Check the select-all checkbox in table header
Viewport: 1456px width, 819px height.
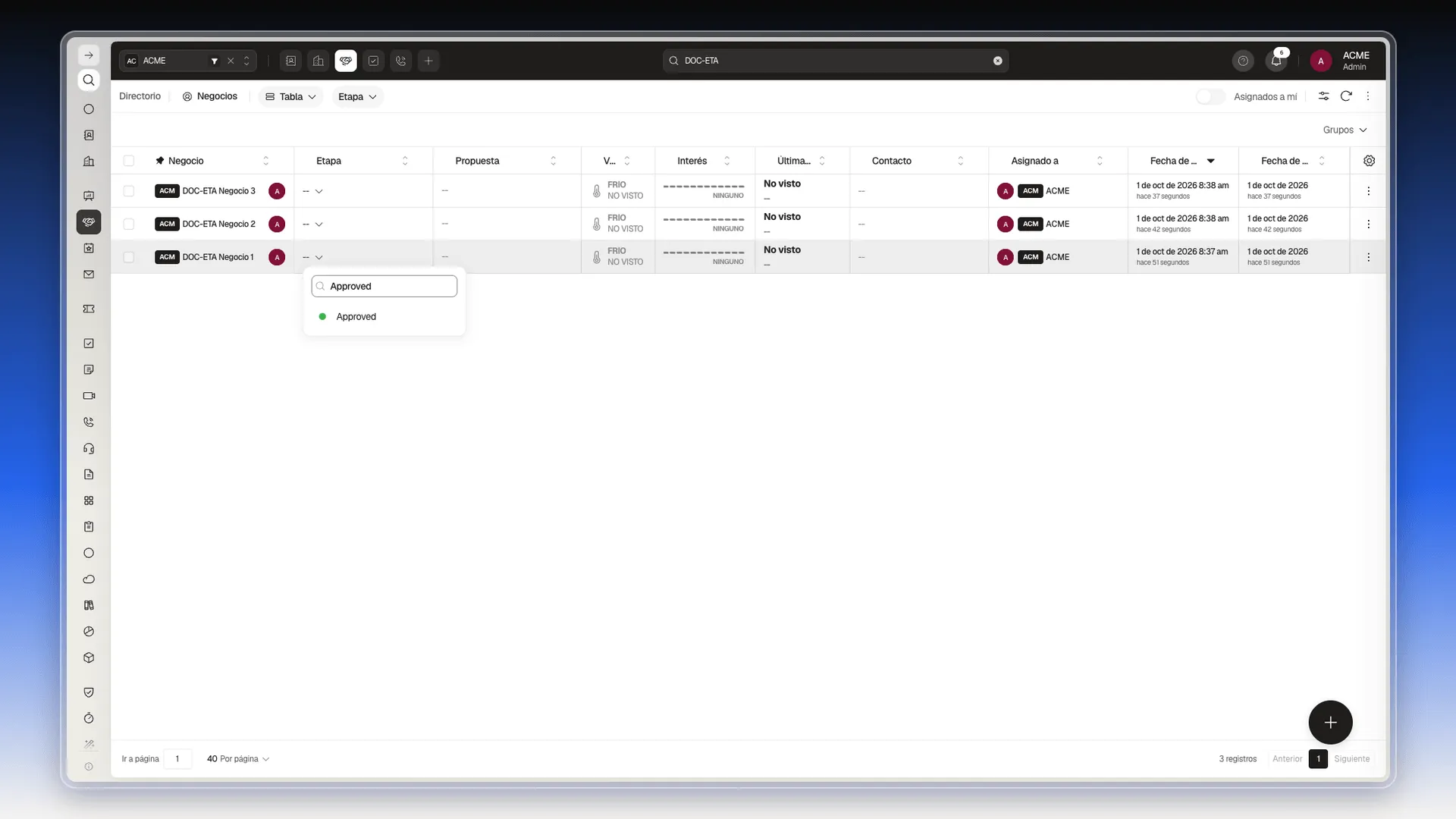coord(129,161)
